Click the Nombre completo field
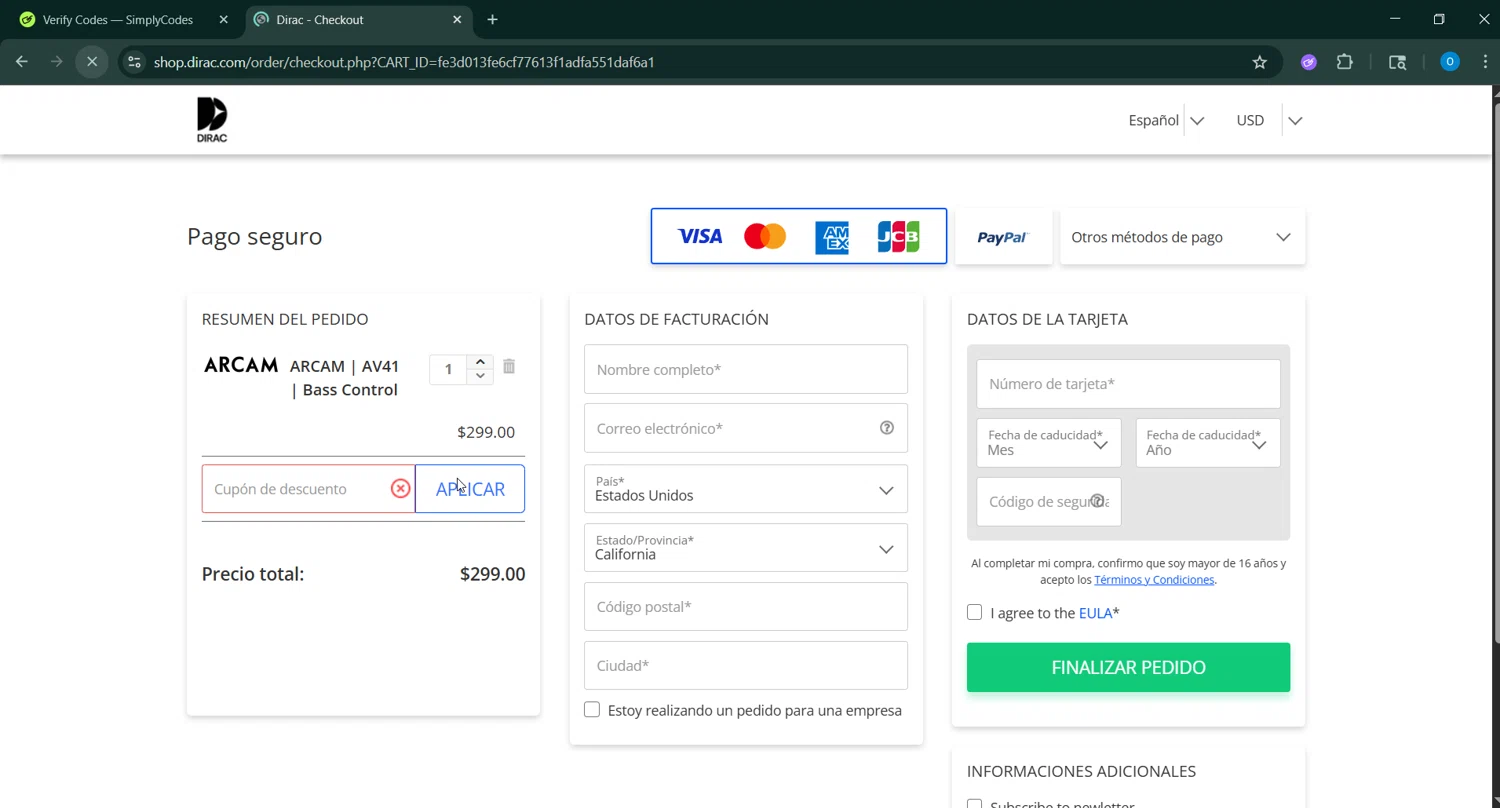Image resolution: width=1500 pixels, height=808 pixels. (746, 369)
